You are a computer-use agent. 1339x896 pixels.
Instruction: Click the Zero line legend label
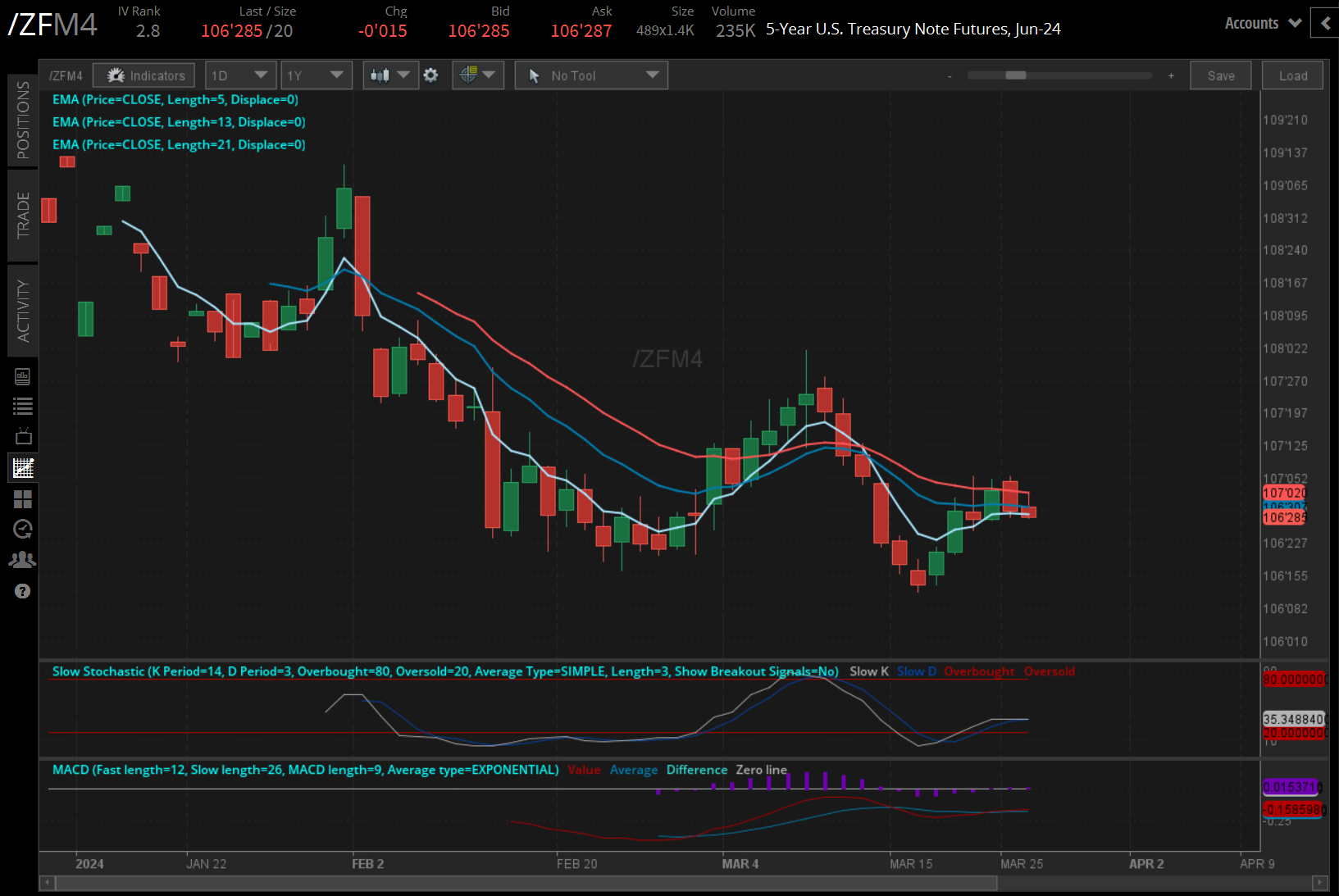click(x=761, y=770)
